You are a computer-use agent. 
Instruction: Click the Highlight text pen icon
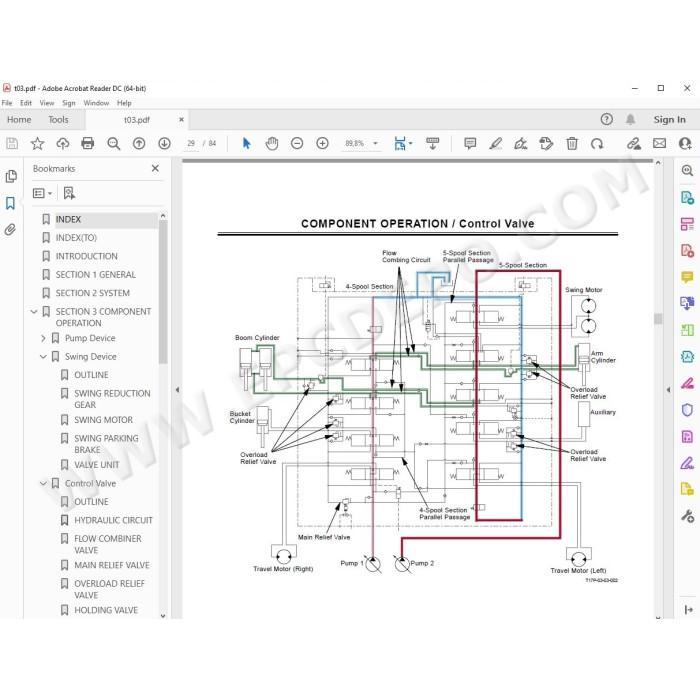[x=495, y=143]
